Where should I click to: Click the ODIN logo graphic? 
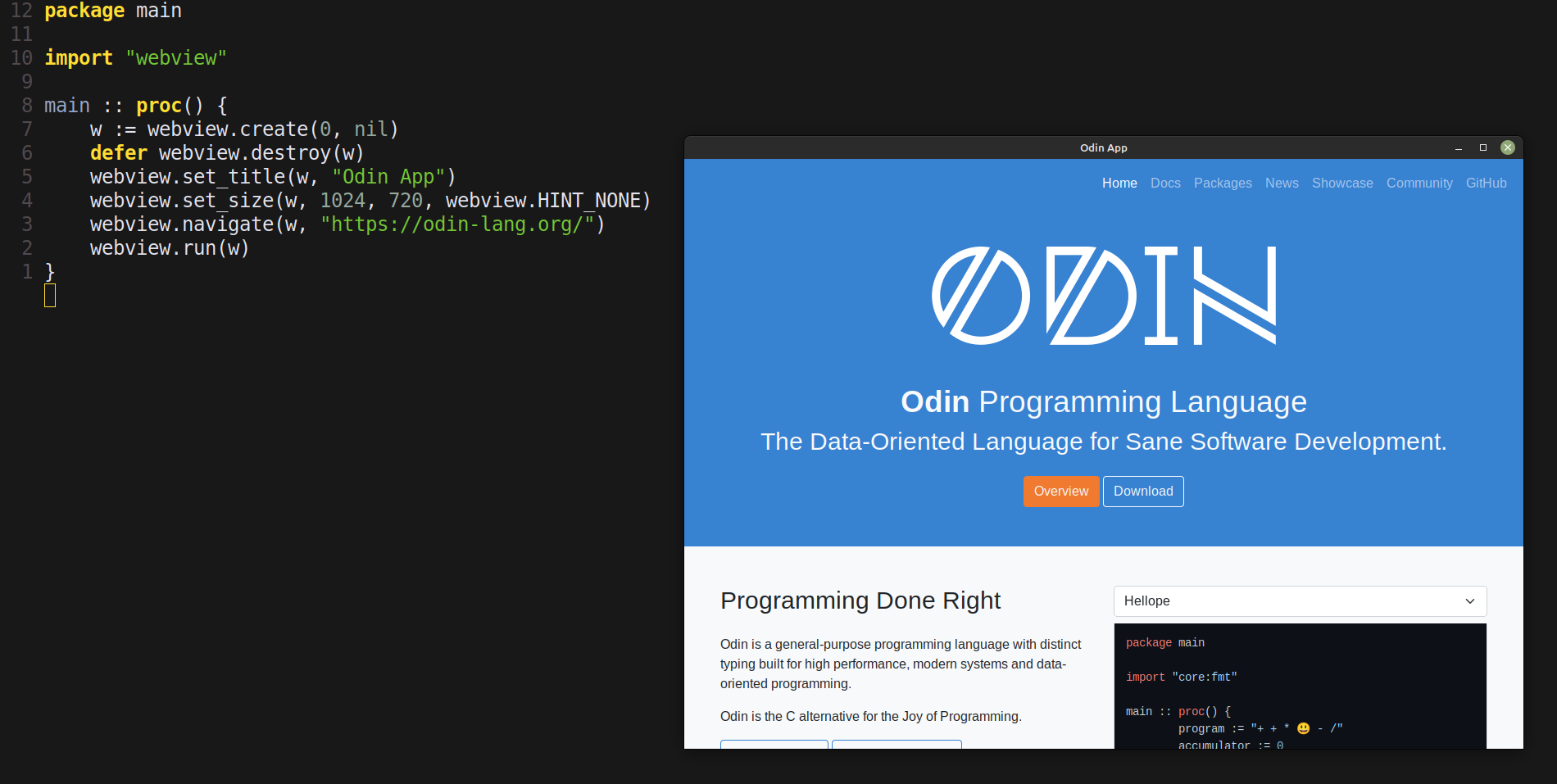coord(1104,296)
